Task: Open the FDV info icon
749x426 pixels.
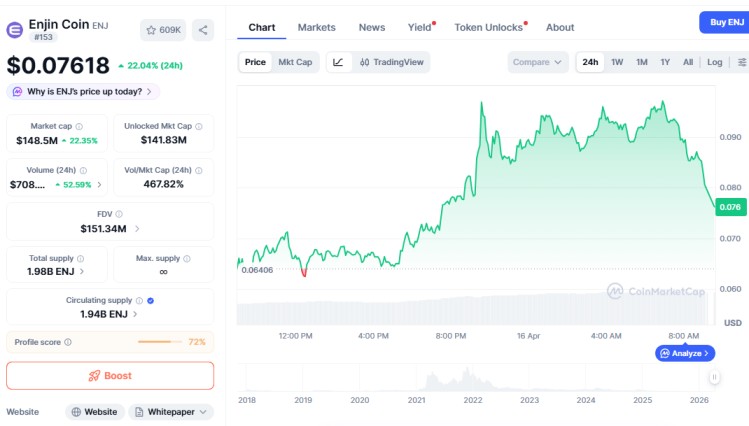Action: 119,214
